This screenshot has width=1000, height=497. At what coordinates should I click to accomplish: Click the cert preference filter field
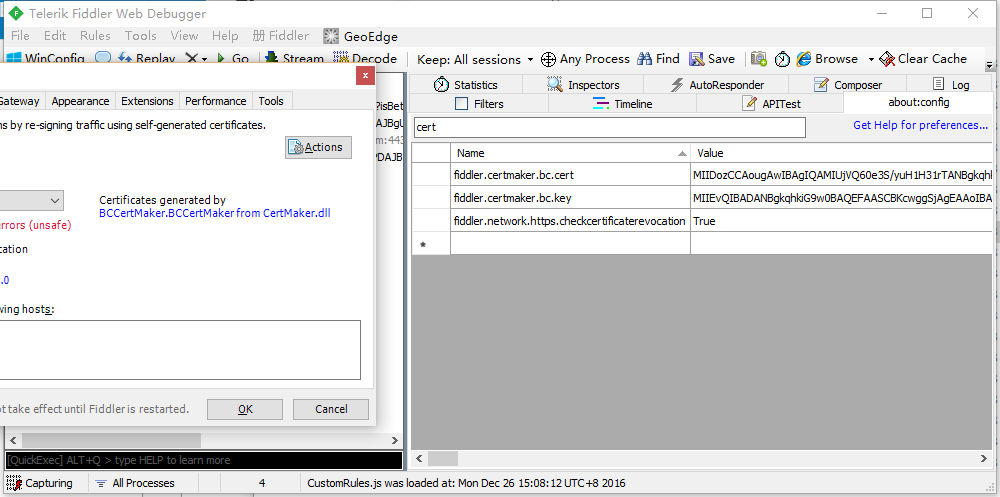click(x=610, y=127)
